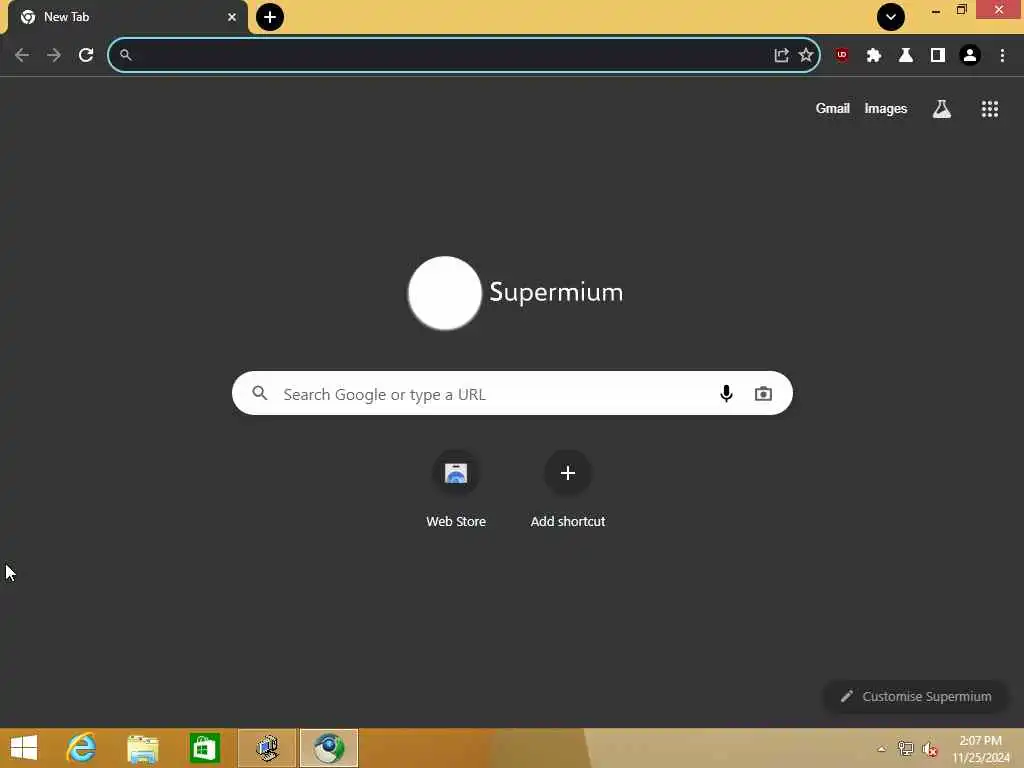Minimize the browser window
Screen dimensions: 1024x768
(936, 10)
